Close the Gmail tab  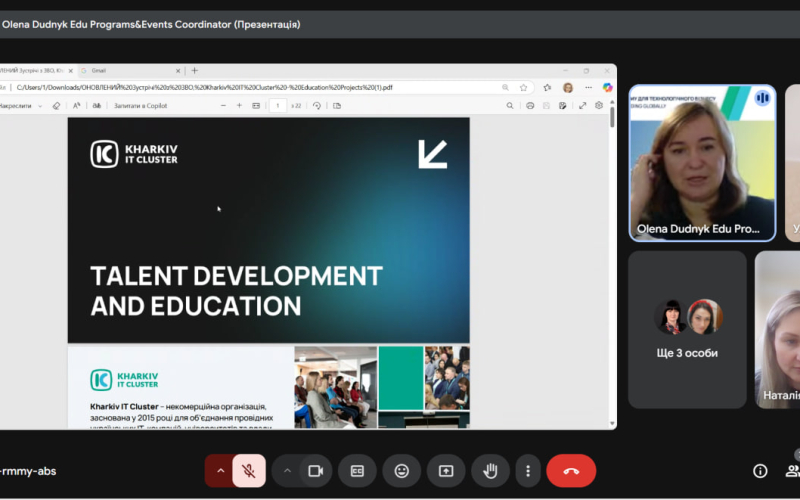[178, 71]
